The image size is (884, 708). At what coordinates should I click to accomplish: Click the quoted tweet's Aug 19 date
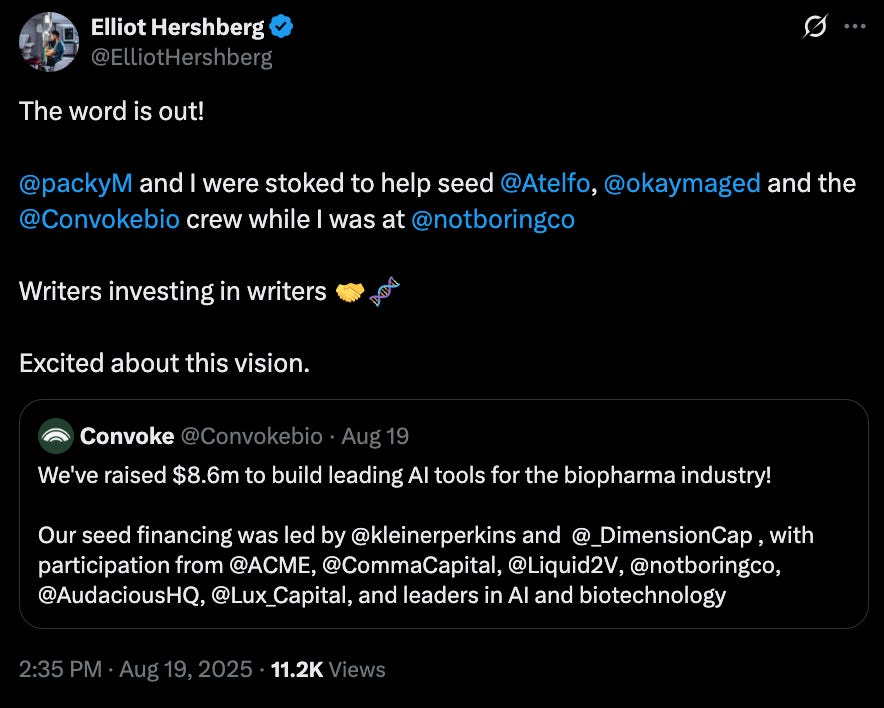tap(375, 436)
